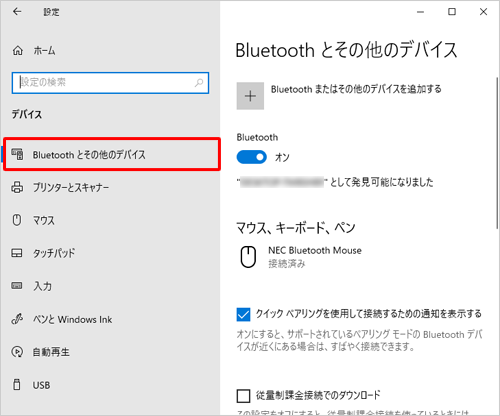Click the search magnifier icon
The image size is (500, 416).
click(199, 82)
